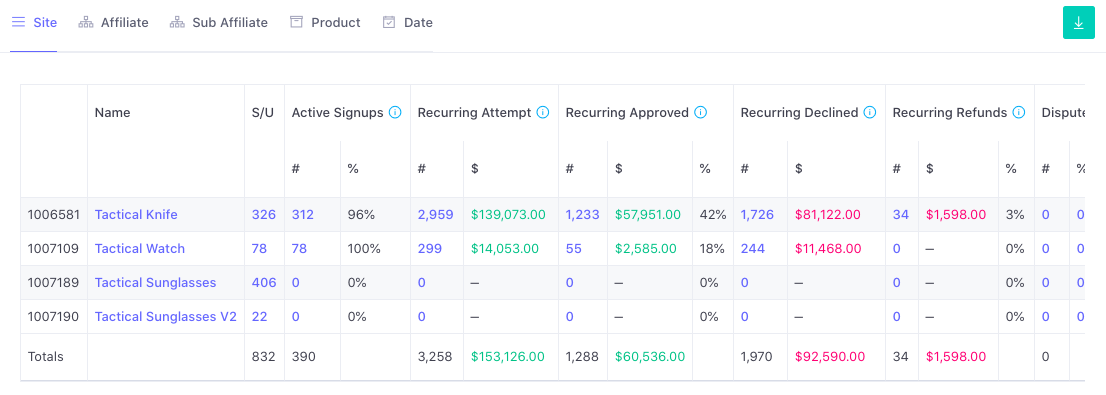Click Tactical Knife recurring refunds 34

[x=901, y=214]
